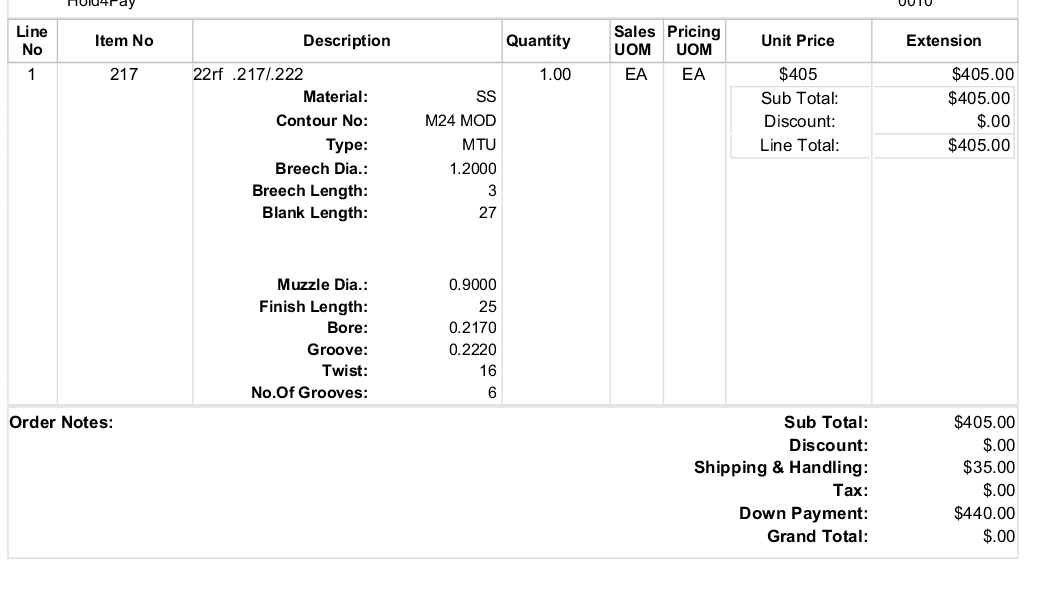The height and width of the screenshot is (602, 1051).
Task: Click the Item No value 217
Action: pyautogui.click(x=124, y=74)
